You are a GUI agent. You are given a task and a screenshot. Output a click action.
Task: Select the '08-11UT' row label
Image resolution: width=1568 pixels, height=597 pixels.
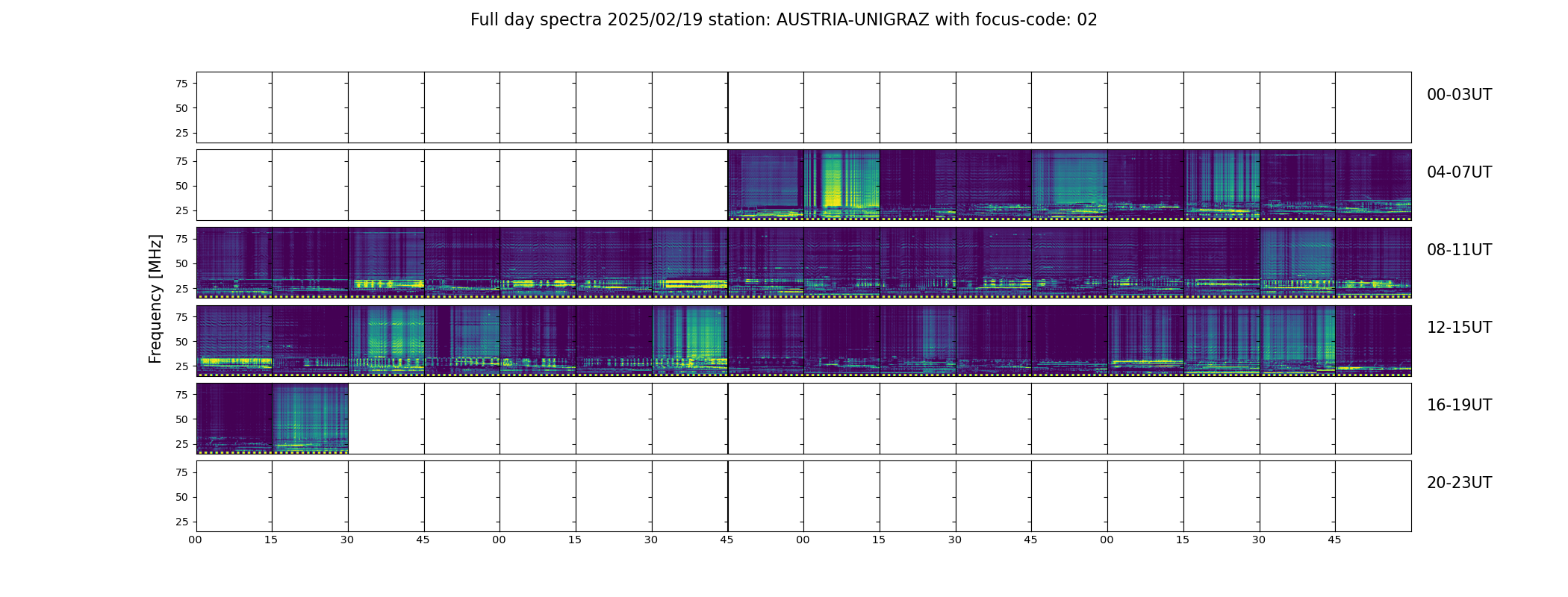tap(1459, 250)
